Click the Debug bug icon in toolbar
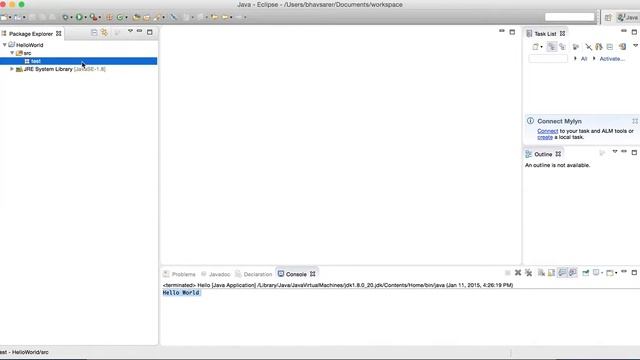 click(65, 17)
